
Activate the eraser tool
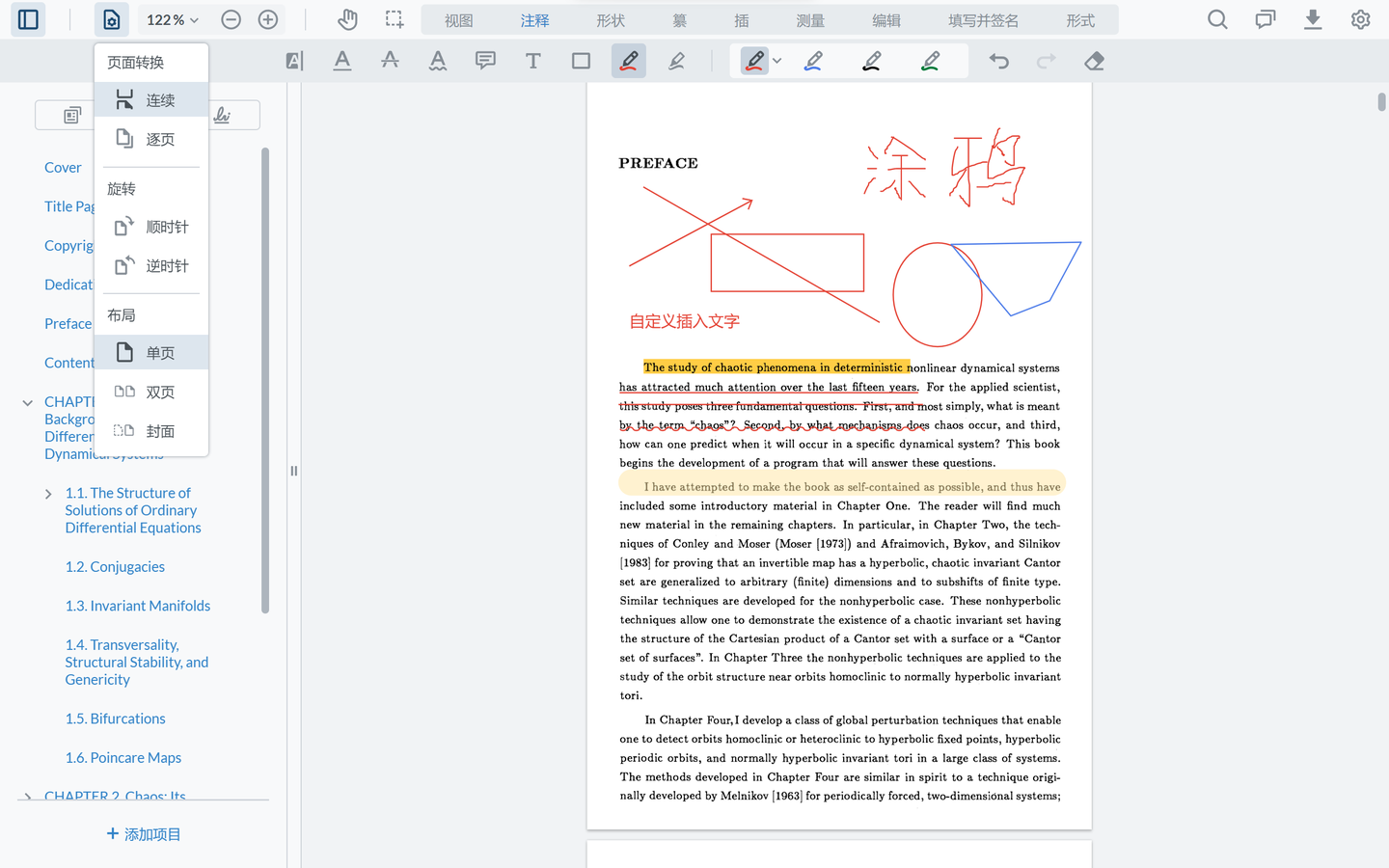(1094, 60)
